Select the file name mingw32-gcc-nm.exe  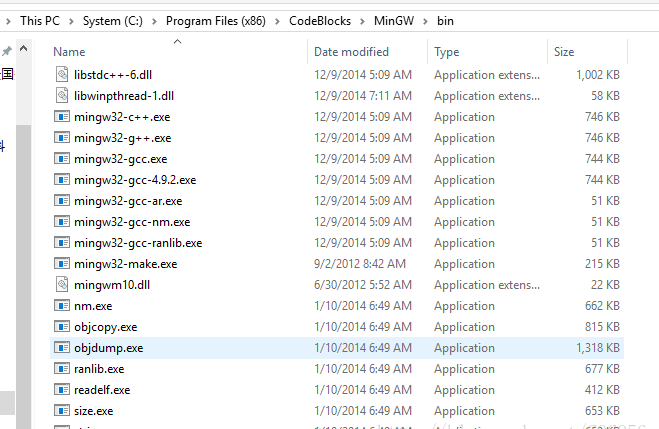pyautogui.click(x=132, y=222)
